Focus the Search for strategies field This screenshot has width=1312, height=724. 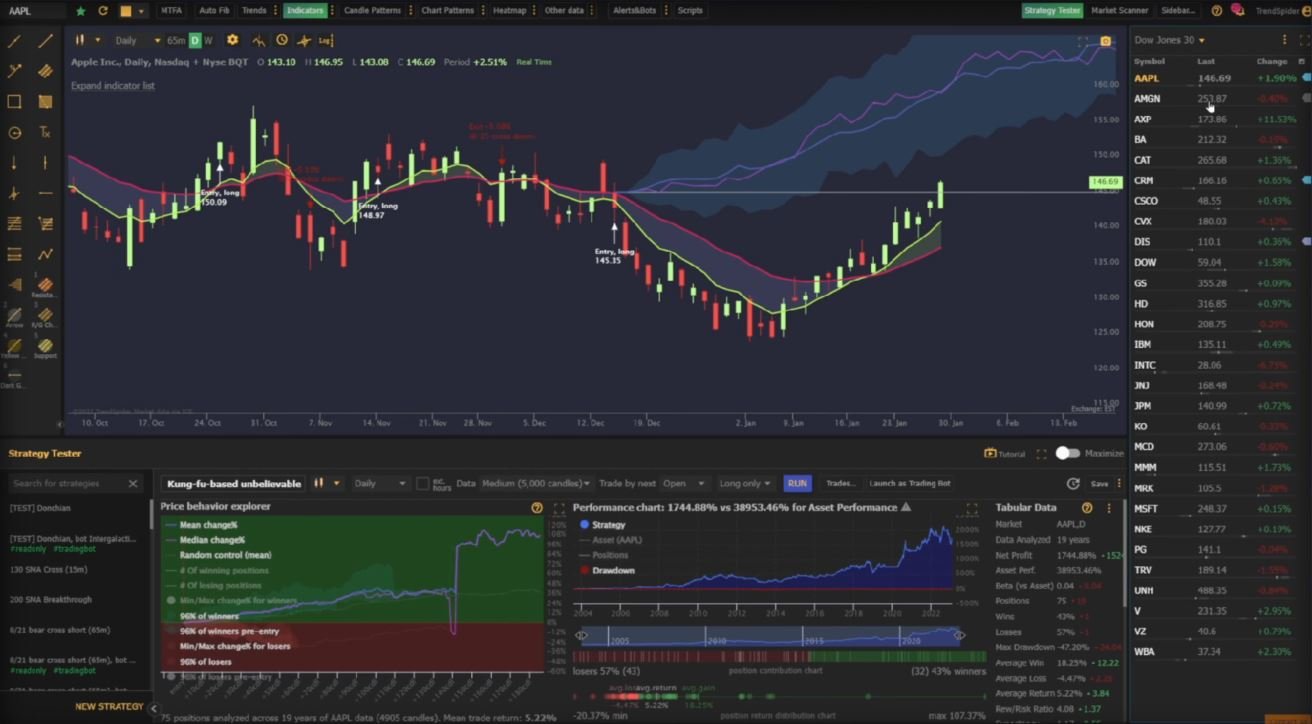[68, 484]
